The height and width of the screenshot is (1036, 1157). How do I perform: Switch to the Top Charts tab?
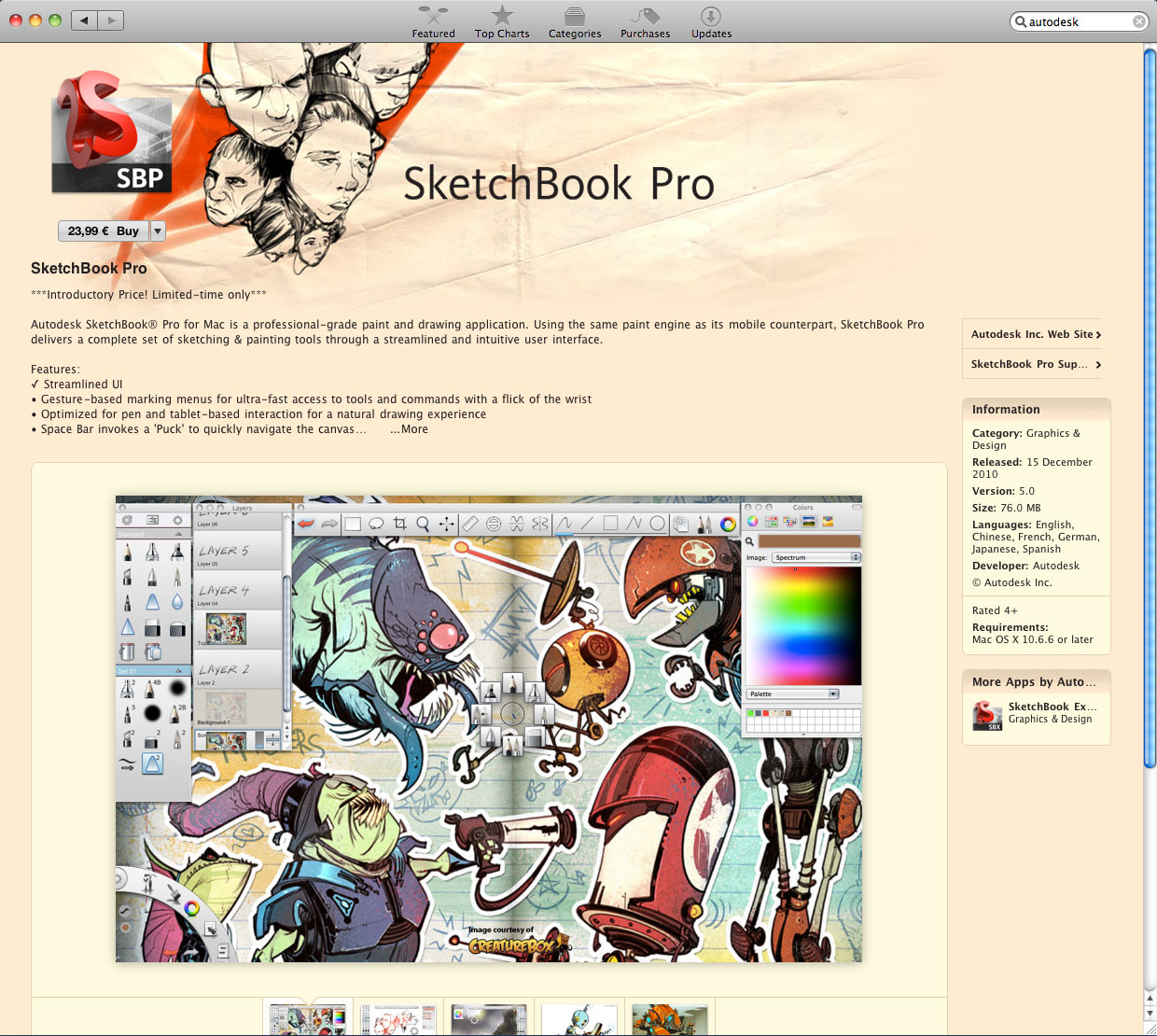[x=502, y=22]
